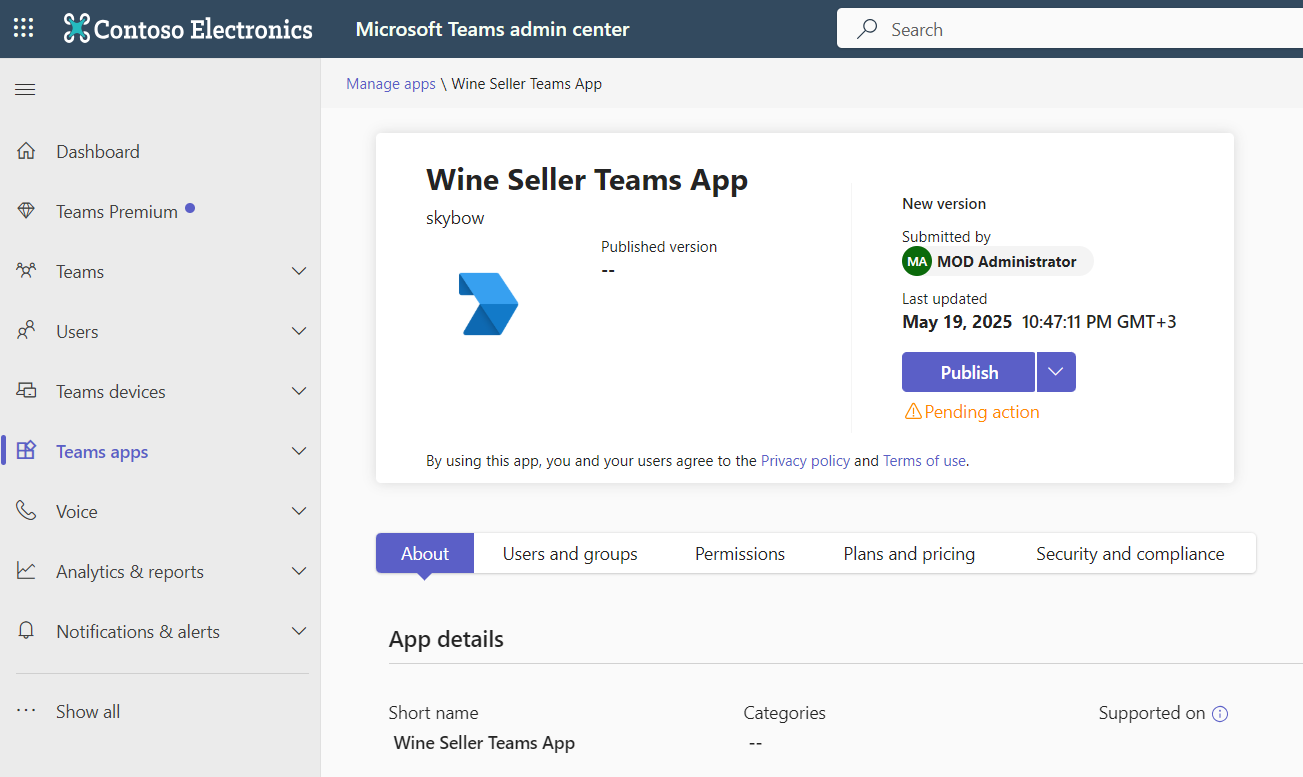1303x777 pixels.
Task: Open the app launcher waffle icon
Action: tap(24, 29)
